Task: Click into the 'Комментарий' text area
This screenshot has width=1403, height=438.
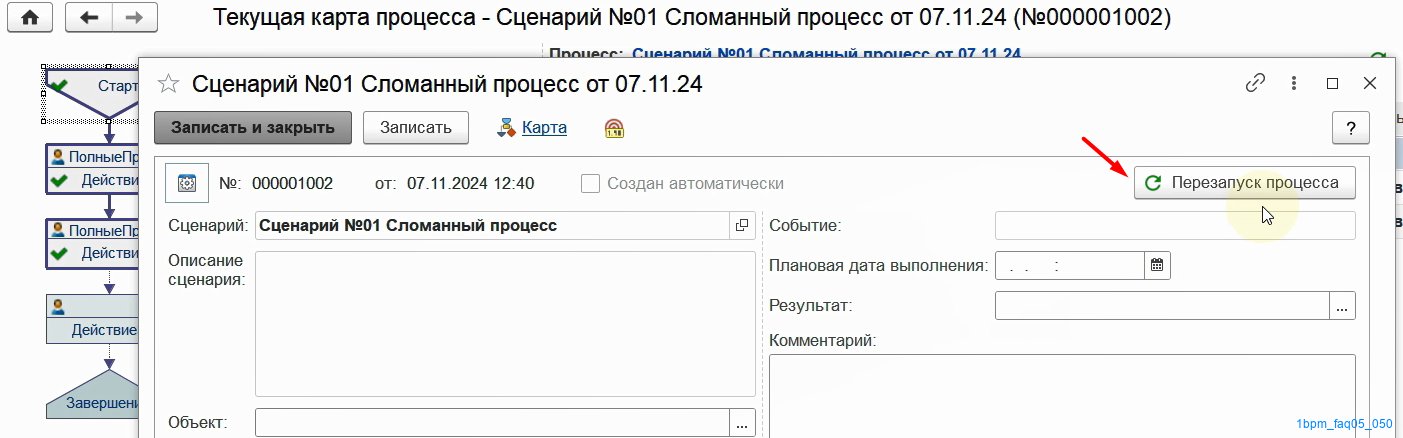Action: [x=1062, y=395]
